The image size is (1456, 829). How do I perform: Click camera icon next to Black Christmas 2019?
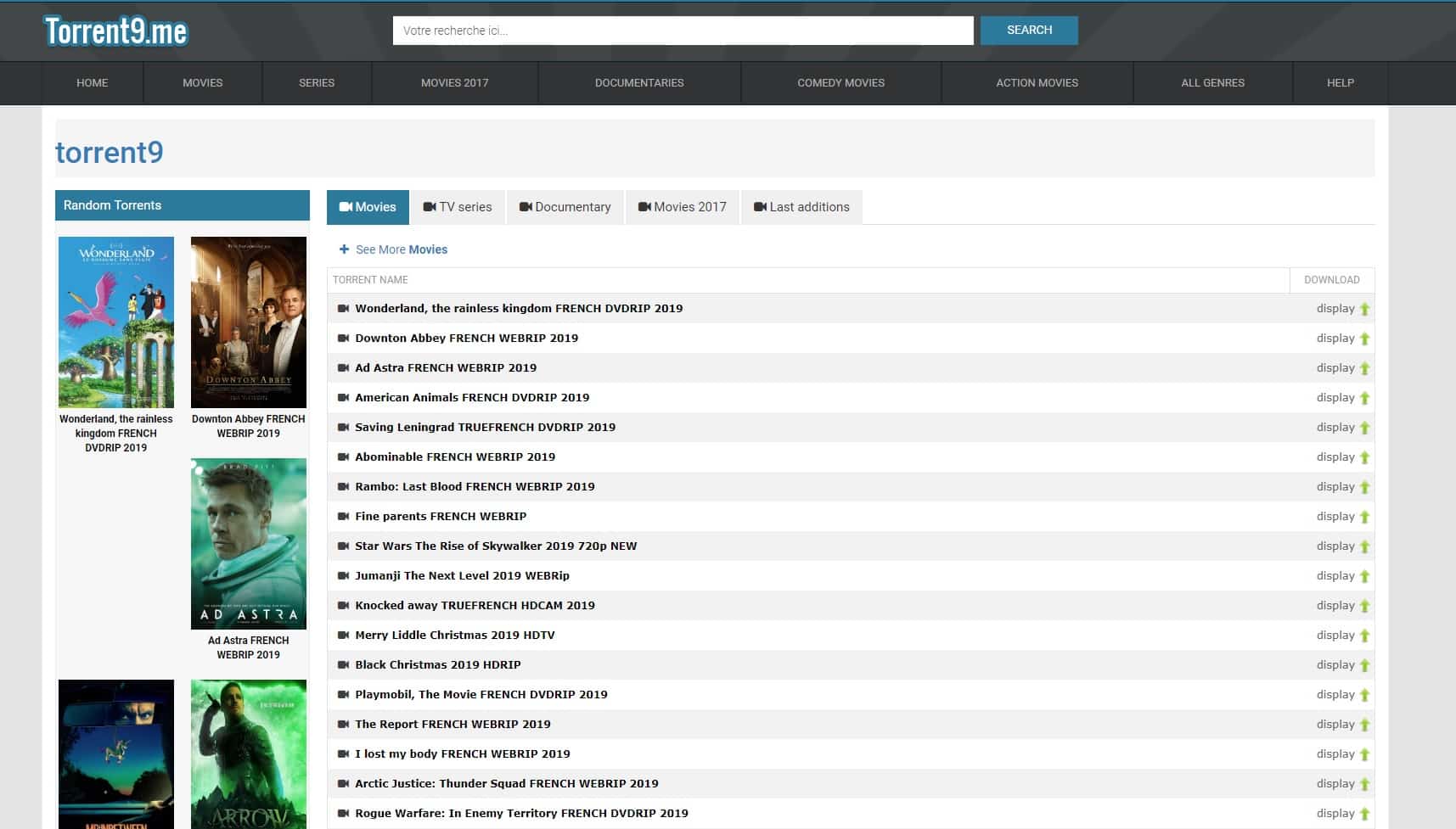[344, 664]
